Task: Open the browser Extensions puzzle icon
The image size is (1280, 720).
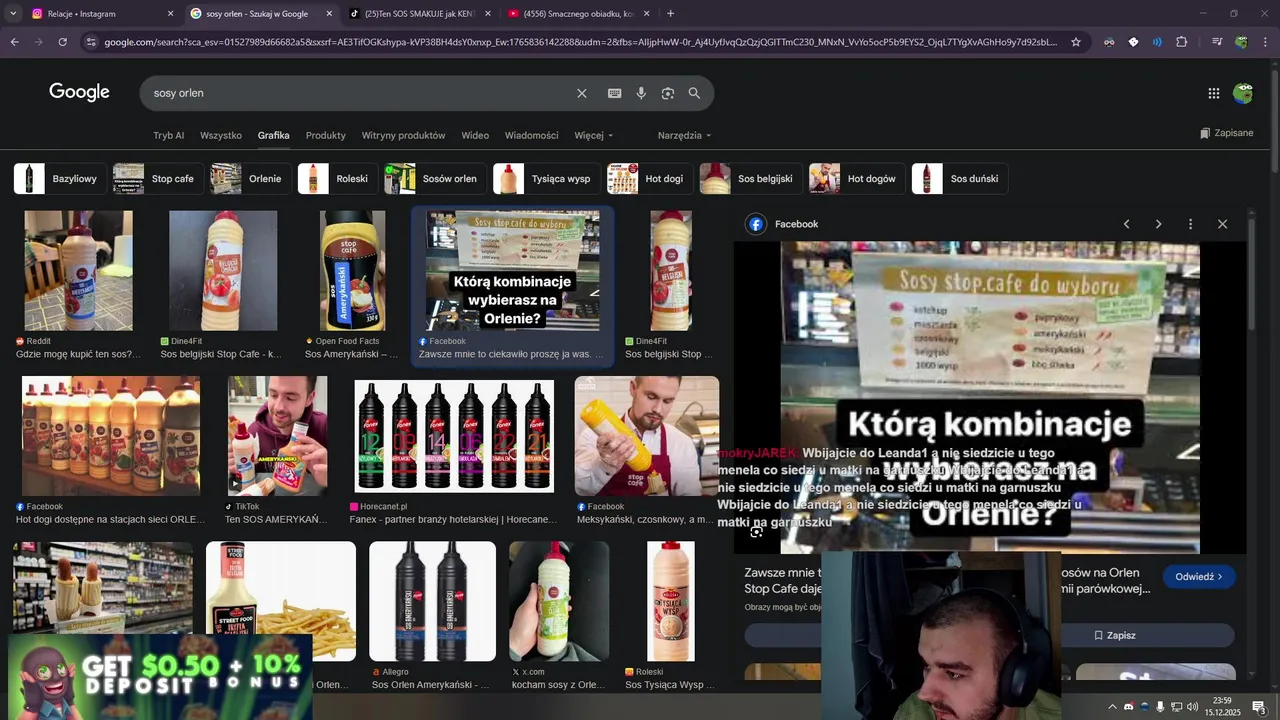Action: [x=1181, y=42]
